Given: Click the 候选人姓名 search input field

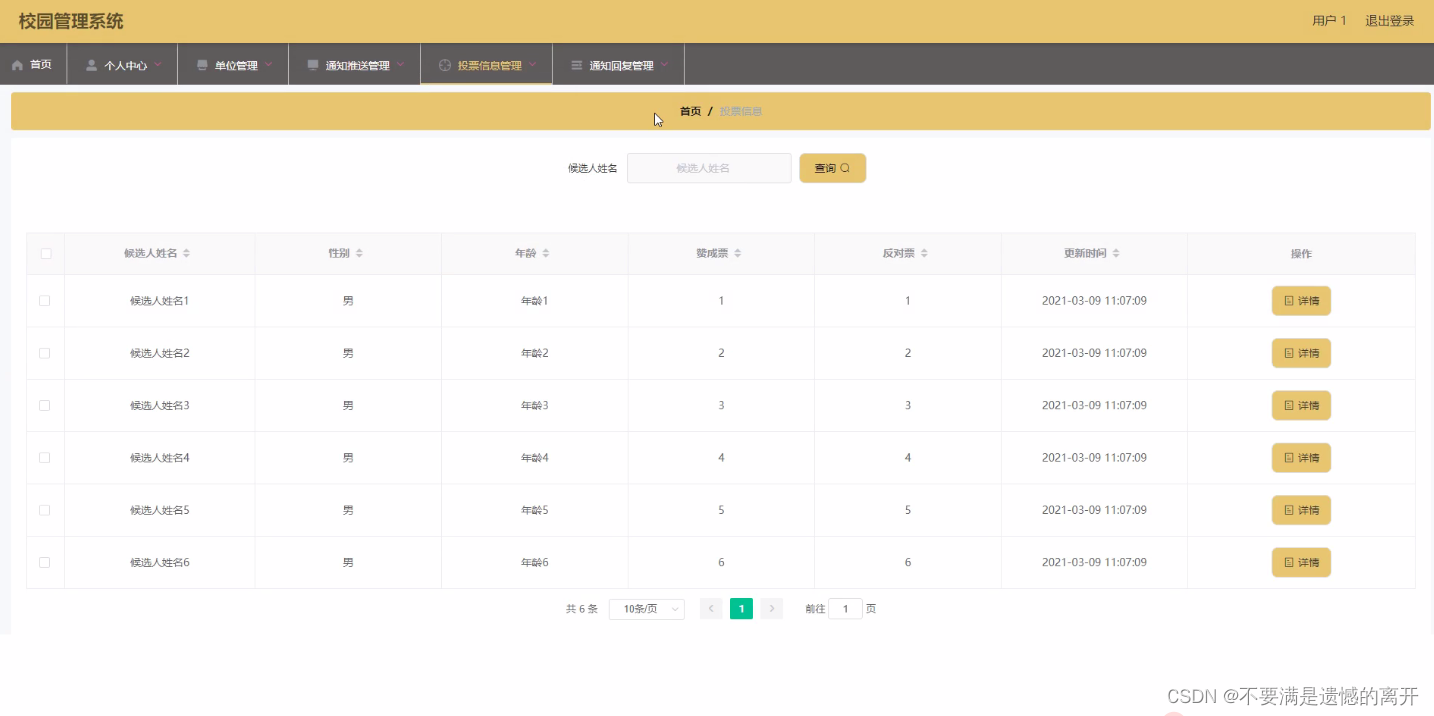Looking at the screenshot, I should (x=709, y=168).
